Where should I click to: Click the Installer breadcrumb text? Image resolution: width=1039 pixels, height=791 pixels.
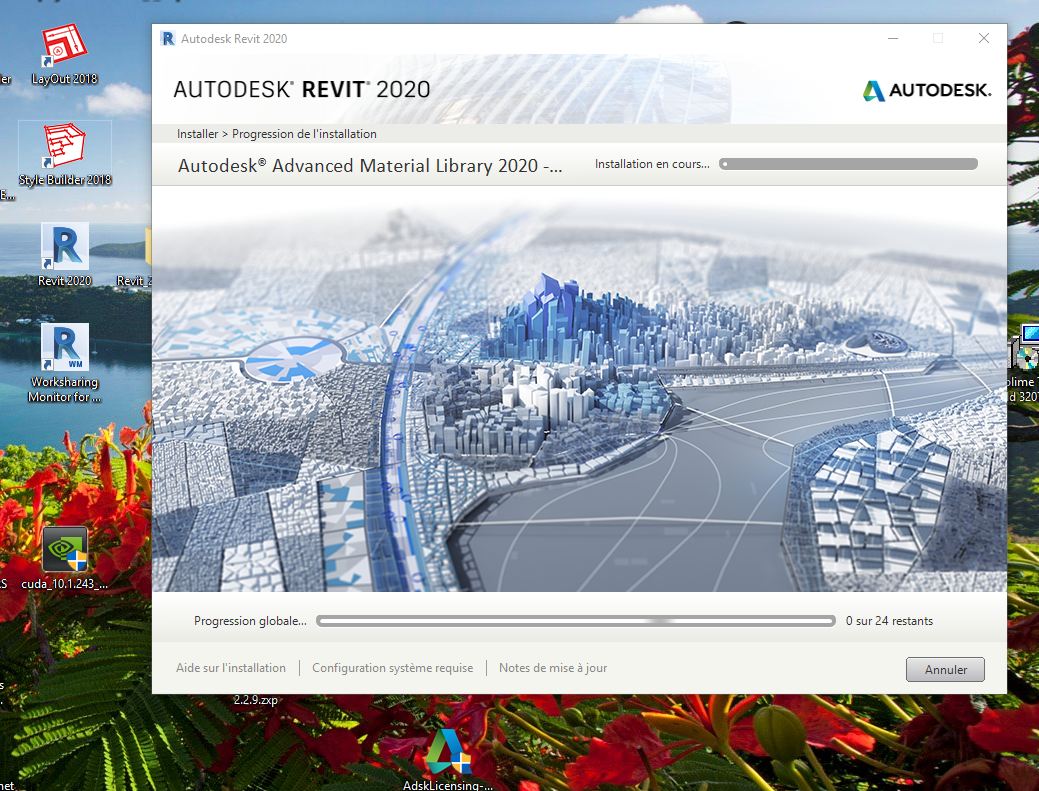[x=197, y=134]
